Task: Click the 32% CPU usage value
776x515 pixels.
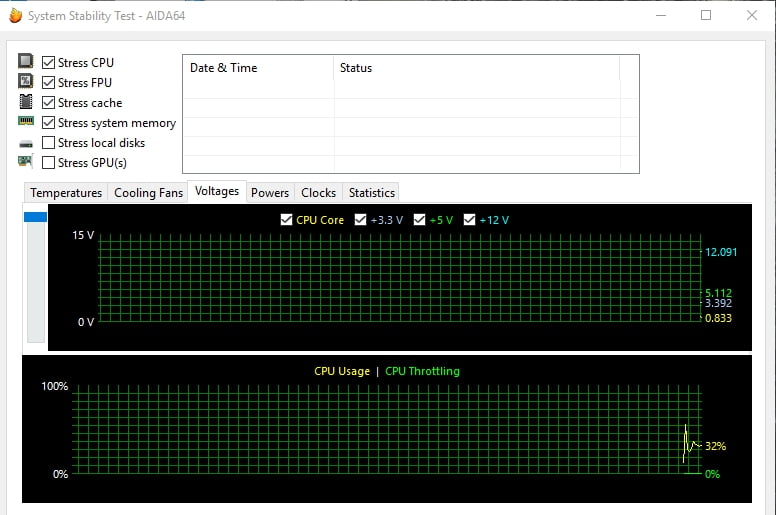Action: [715, 446]
